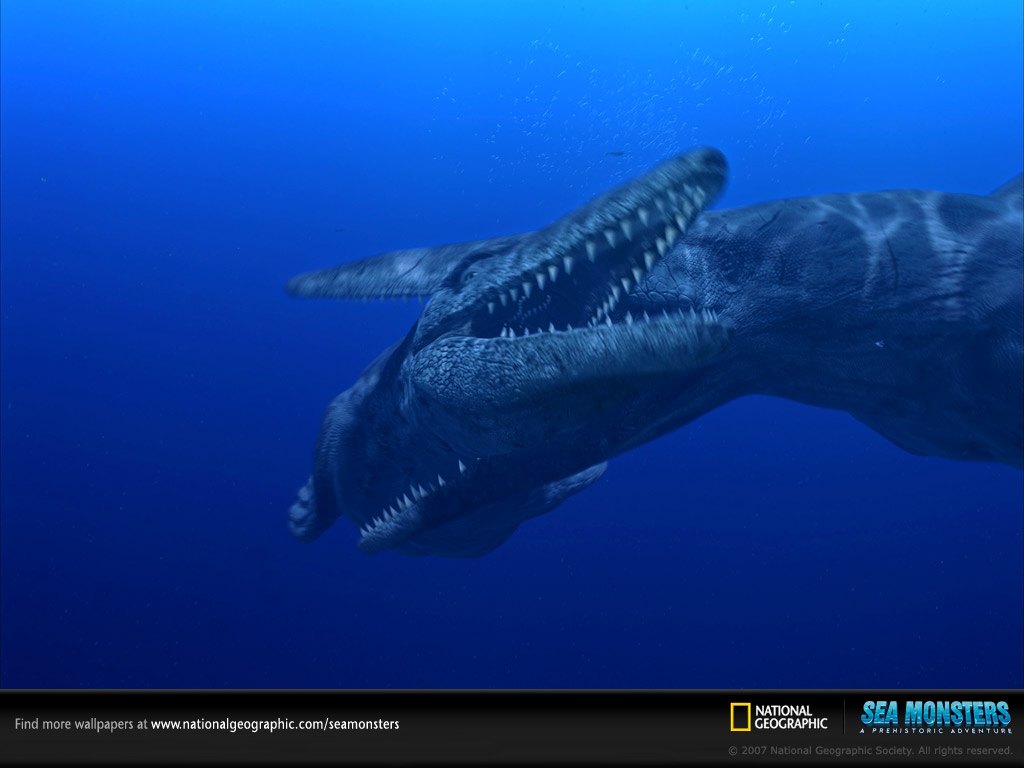The image size is (1024, 768).
Task: Click the Sea Monsters title logo
Action: (936, 716)
